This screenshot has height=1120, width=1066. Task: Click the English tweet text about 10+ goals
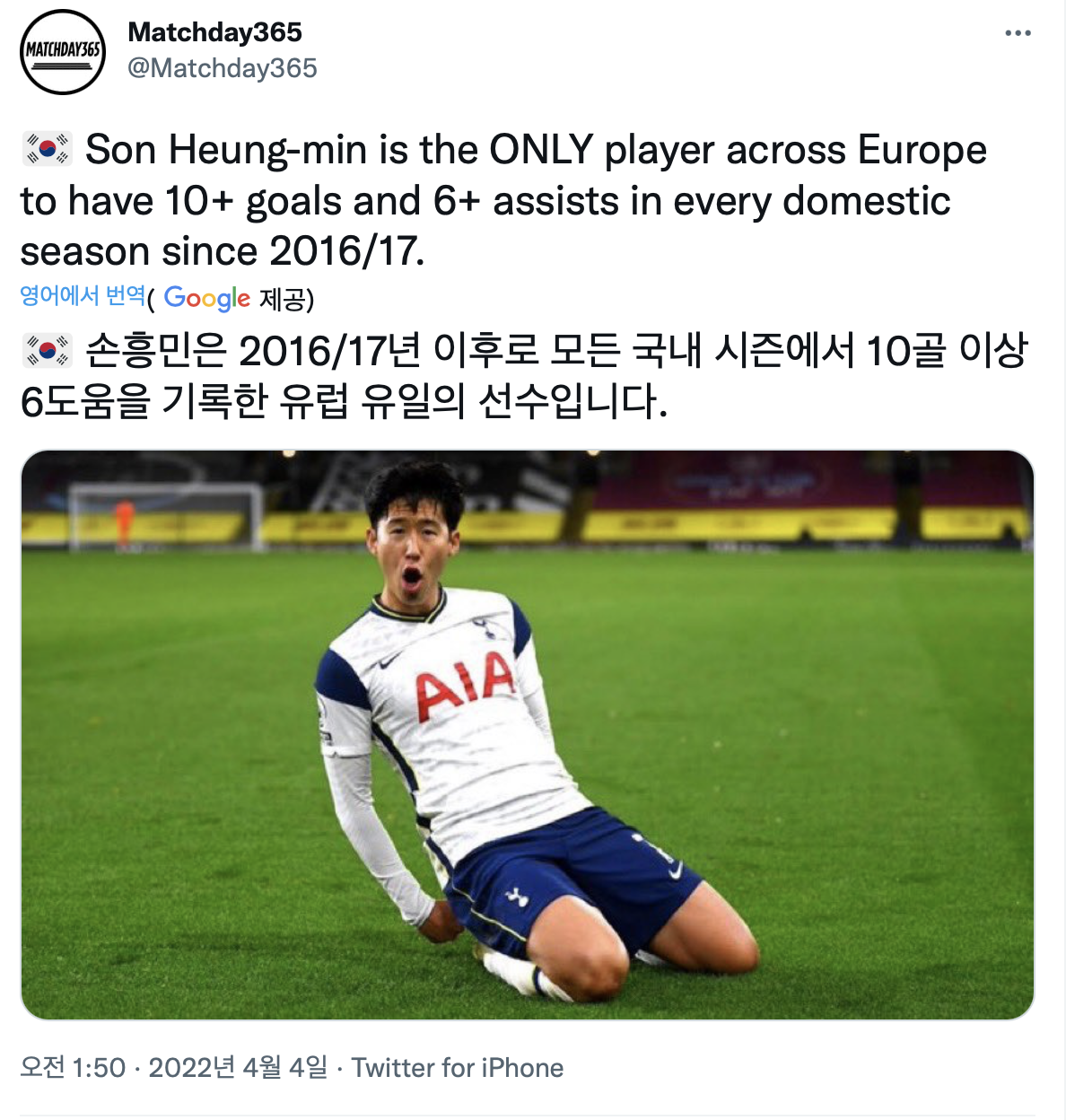[x=504, y=200]
